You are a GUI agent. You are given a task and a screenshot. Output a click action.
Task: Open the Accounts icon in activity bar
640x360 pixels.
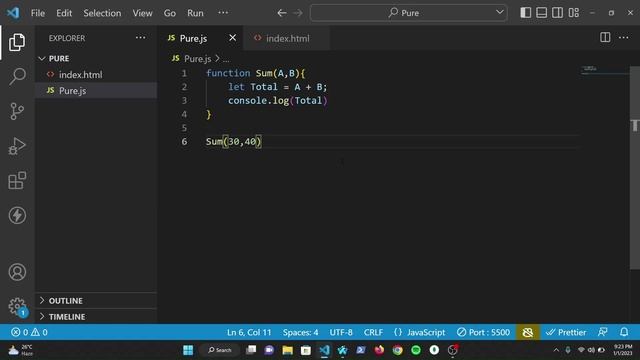coord(17,272)
